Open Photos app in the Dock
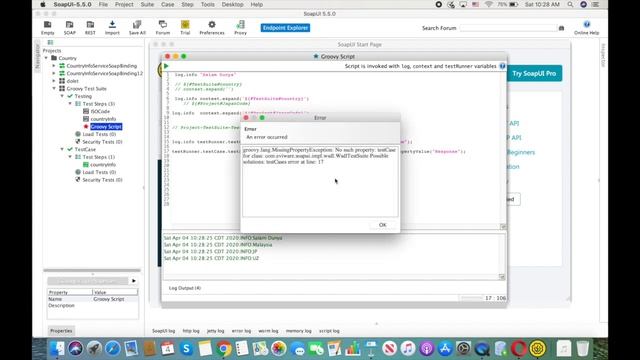Screen dimensions: 640x360 pyautogui.click(x=279, y=349)
